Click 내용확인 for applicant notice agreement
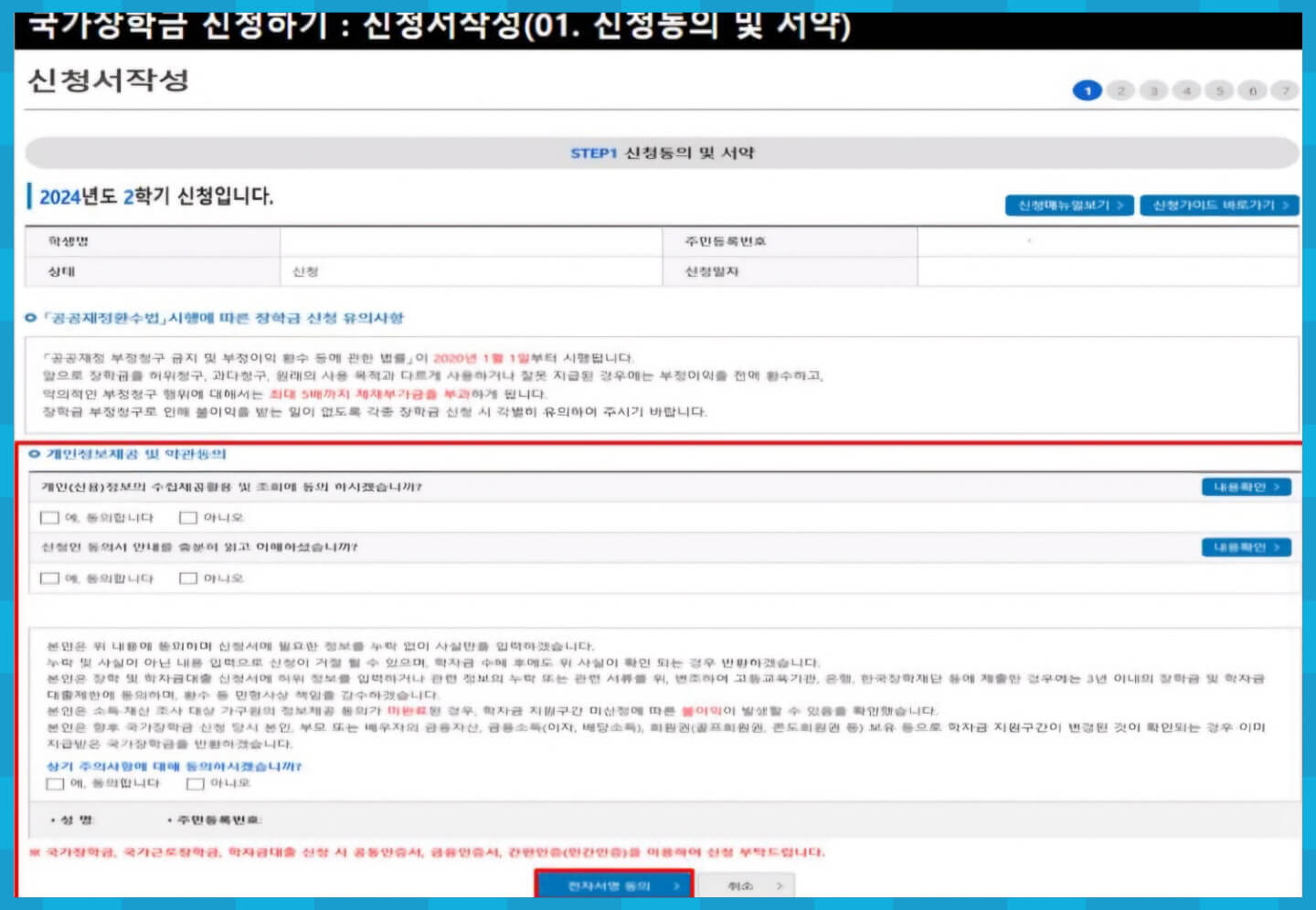This screenshot has height=910, width=1316. [x=1246, y=547]
